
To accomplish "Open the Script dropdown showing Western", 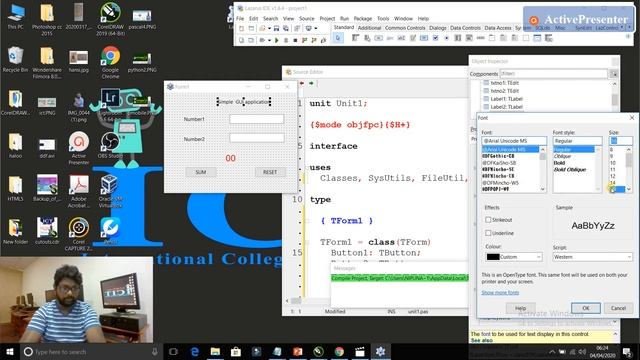I will (x=629, y=257).
